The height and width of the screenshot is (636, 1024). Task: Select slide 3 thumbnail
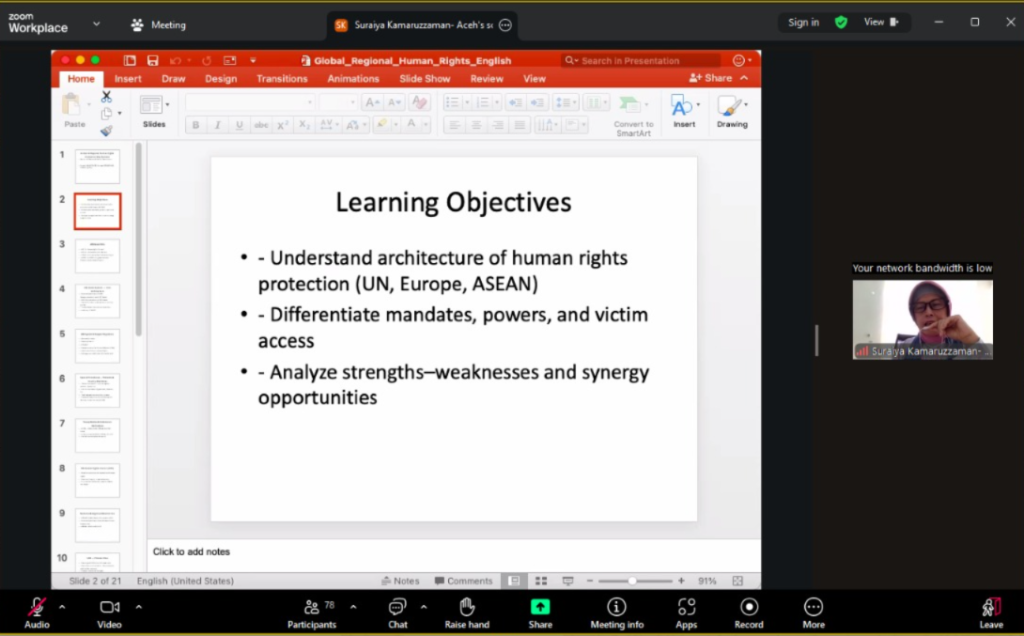click(97, 255)
